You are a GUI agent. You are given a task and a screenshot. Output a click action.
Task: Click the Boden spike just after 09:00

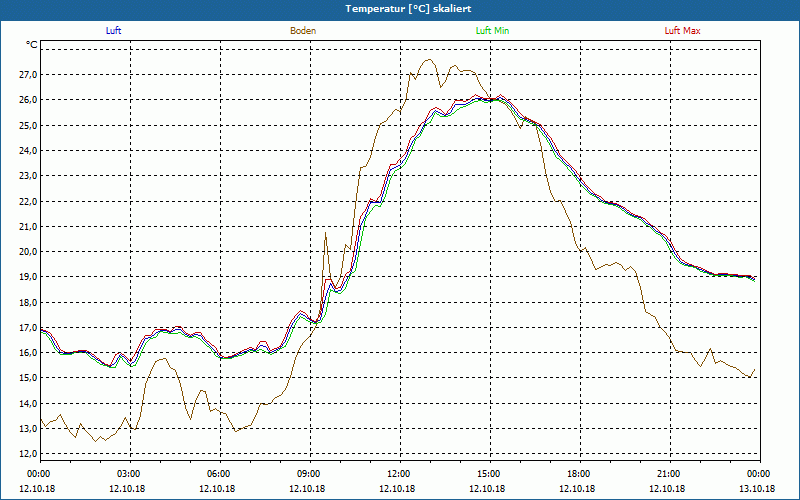pos(326,233)
